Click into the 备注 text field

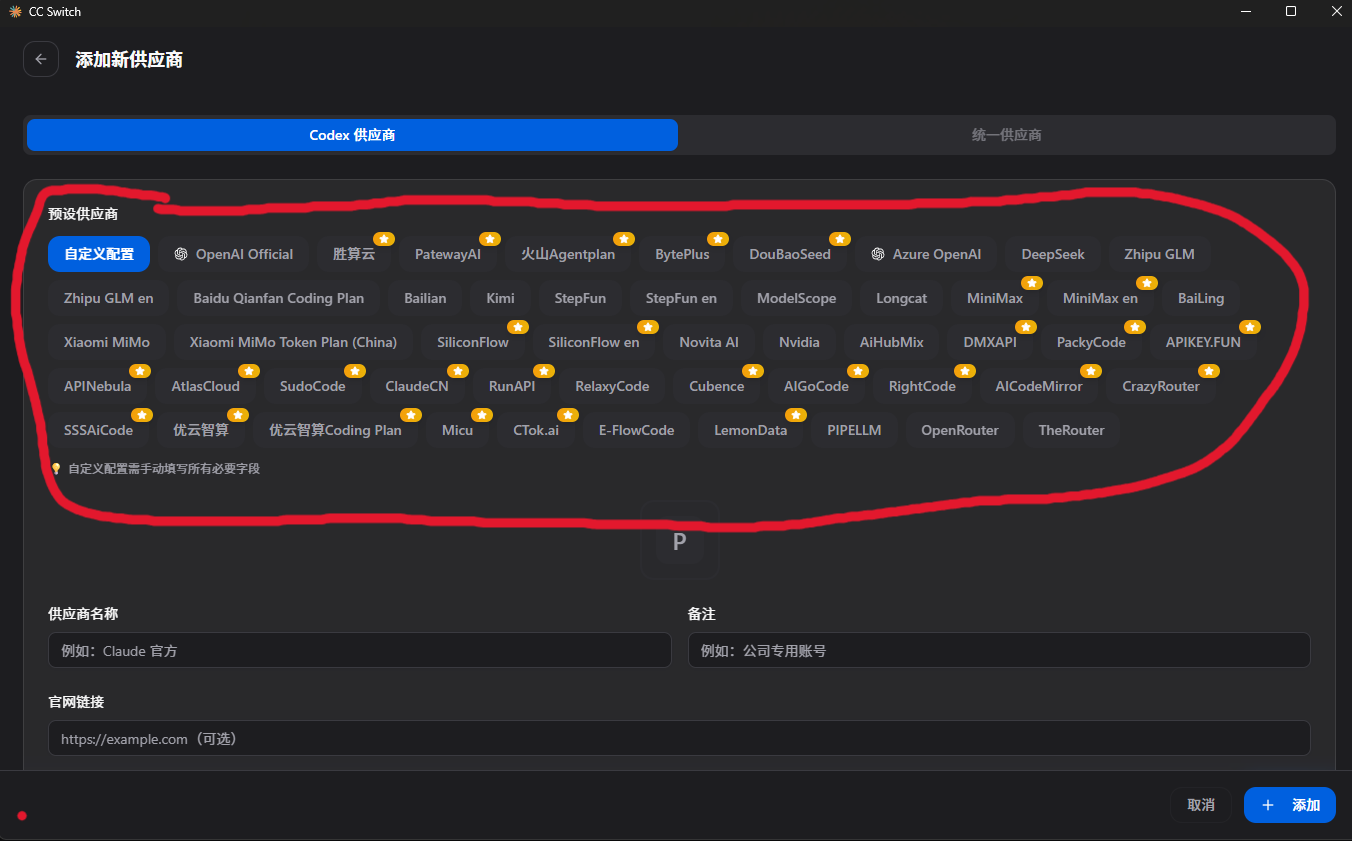(x=999, y=650)
